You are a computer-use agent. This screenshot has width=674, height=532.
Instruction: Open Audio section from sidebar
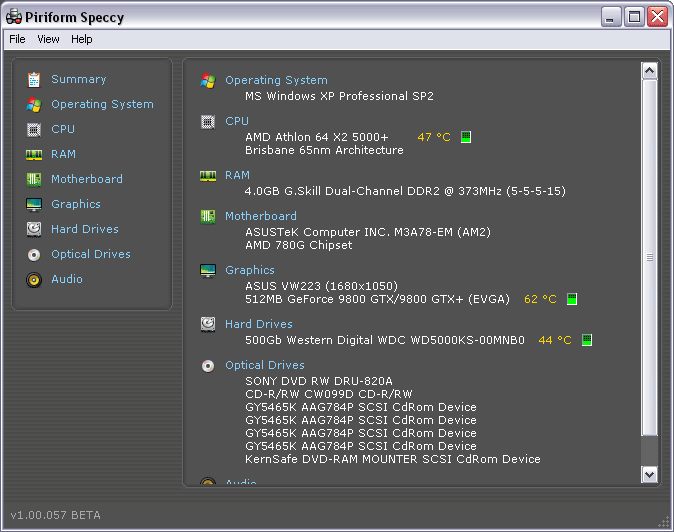[67, 279]
